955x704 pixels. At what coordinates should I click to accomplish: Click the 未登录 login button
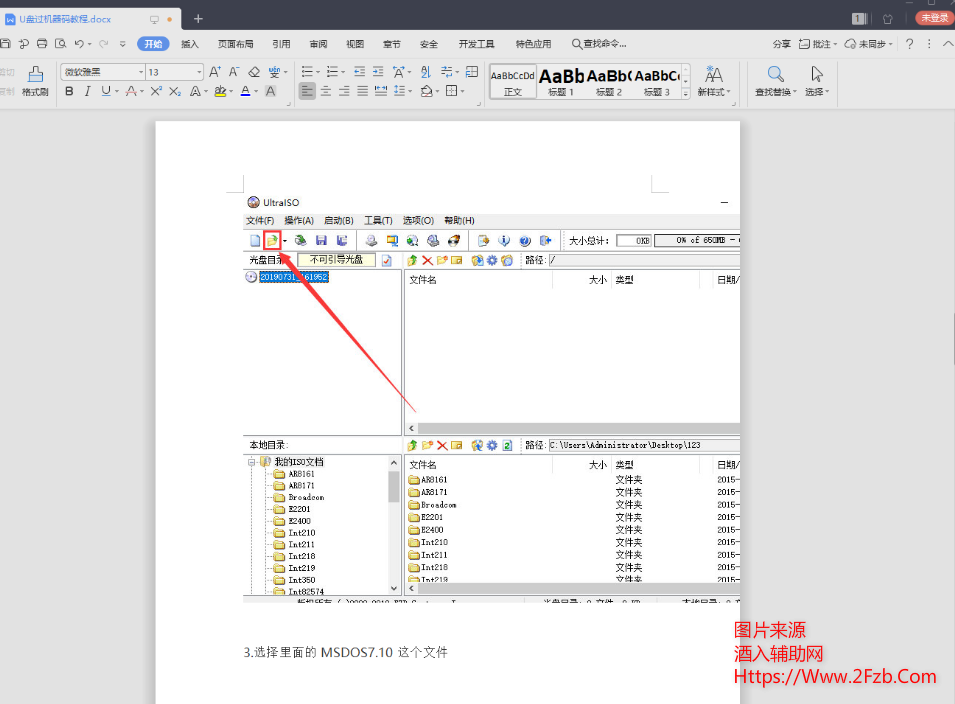point(934,18)
